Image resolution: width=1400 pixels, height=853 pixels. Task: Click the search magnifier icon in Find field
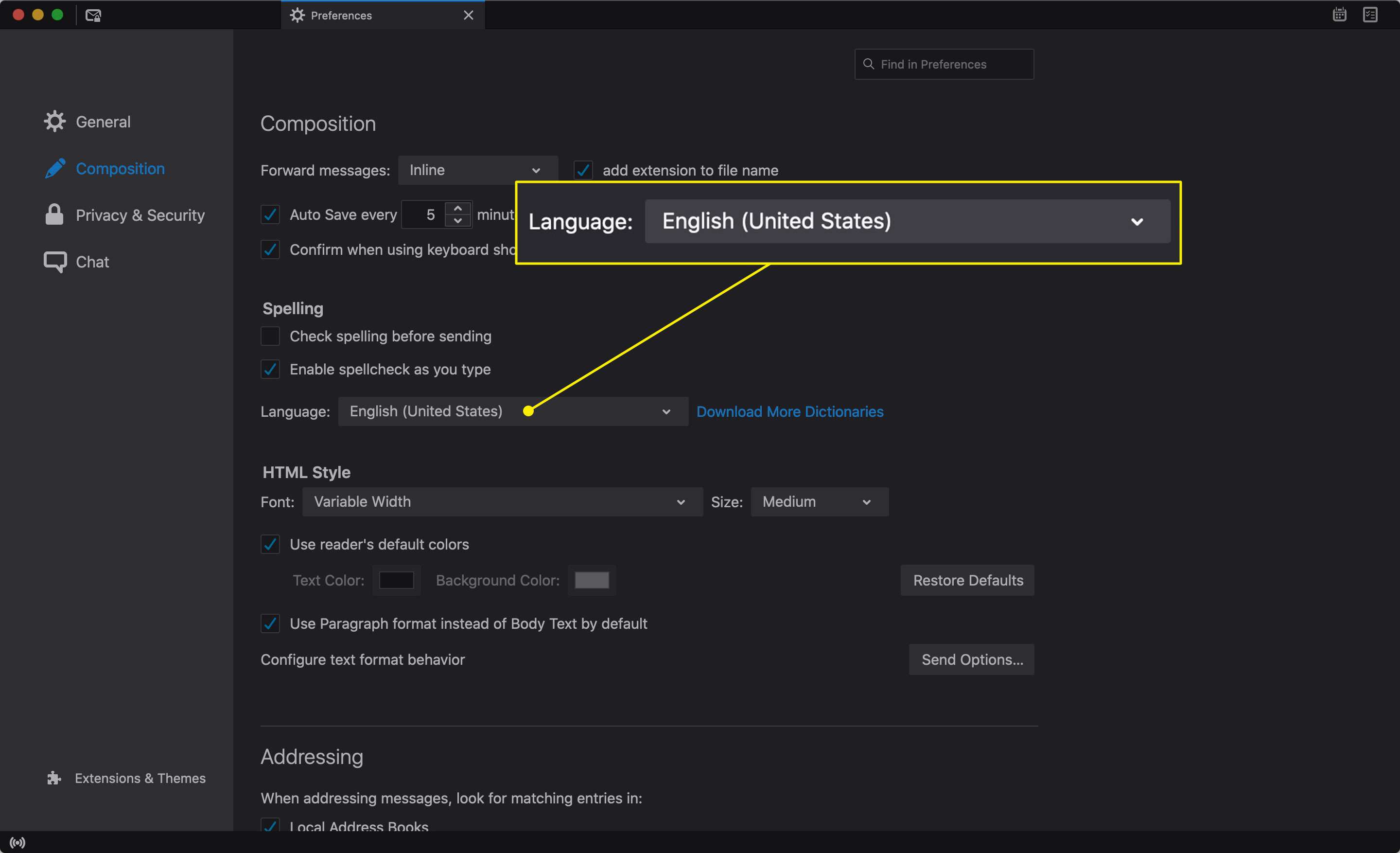coord(868,64)
